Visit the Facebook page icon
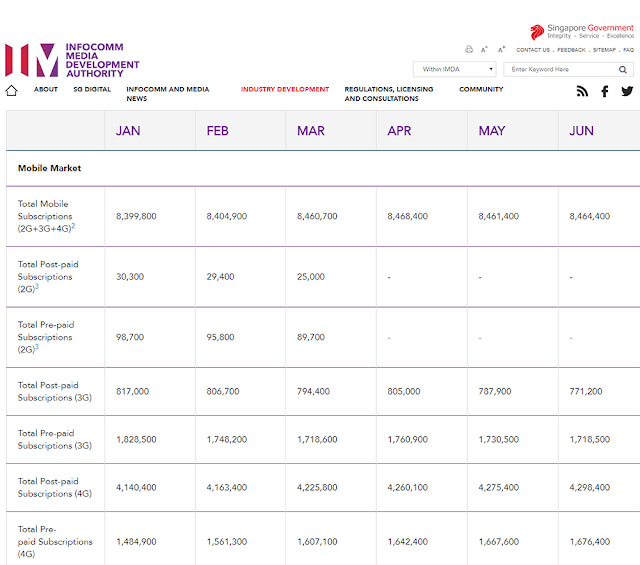Image resolution: width=640 pixels, height=565 pixels. [x=605, y=91]
